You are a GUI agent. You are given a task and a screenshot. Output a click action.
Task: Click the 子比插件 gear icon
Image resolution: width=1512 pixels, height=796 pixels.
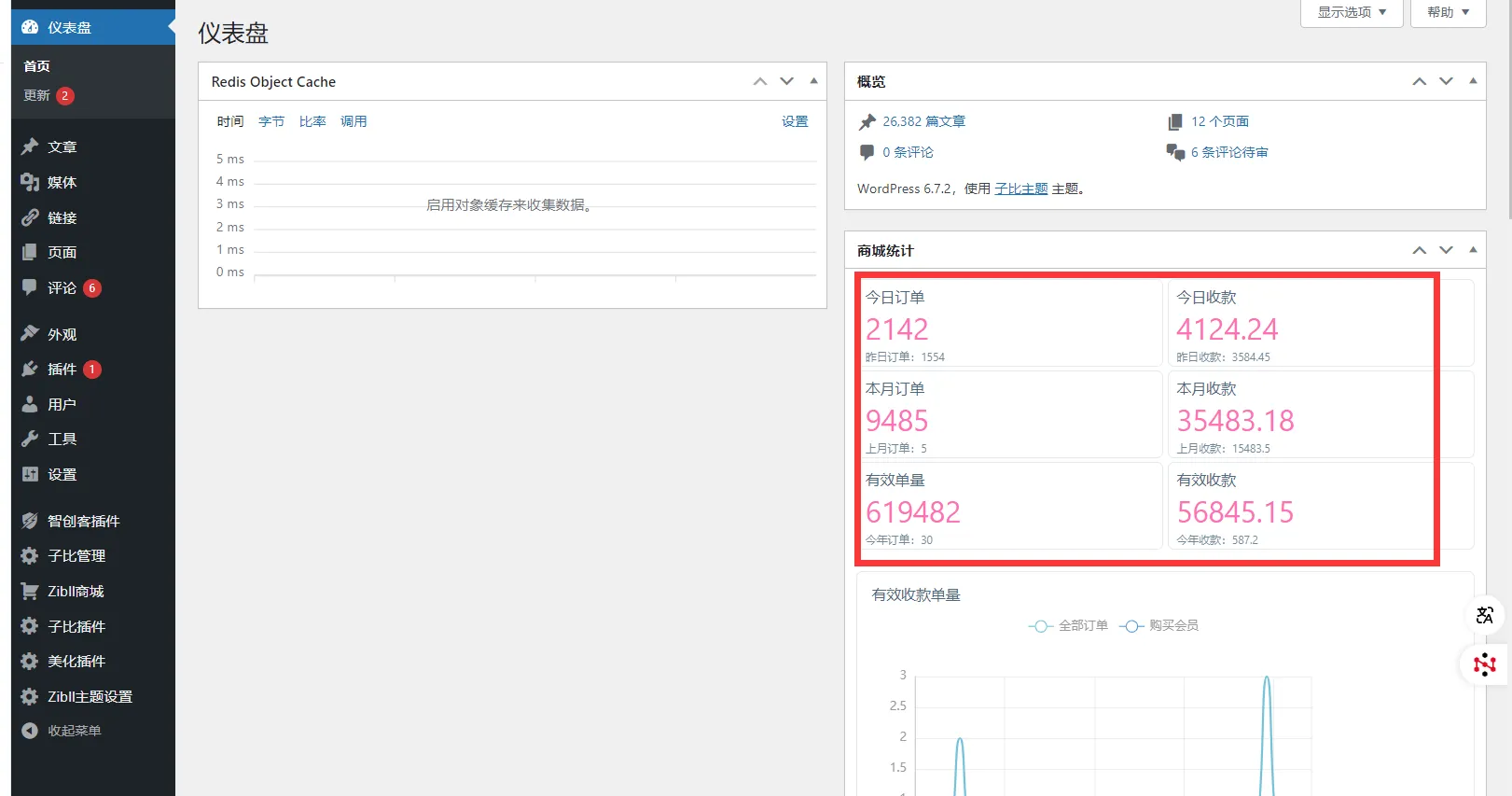coord(30,626)
